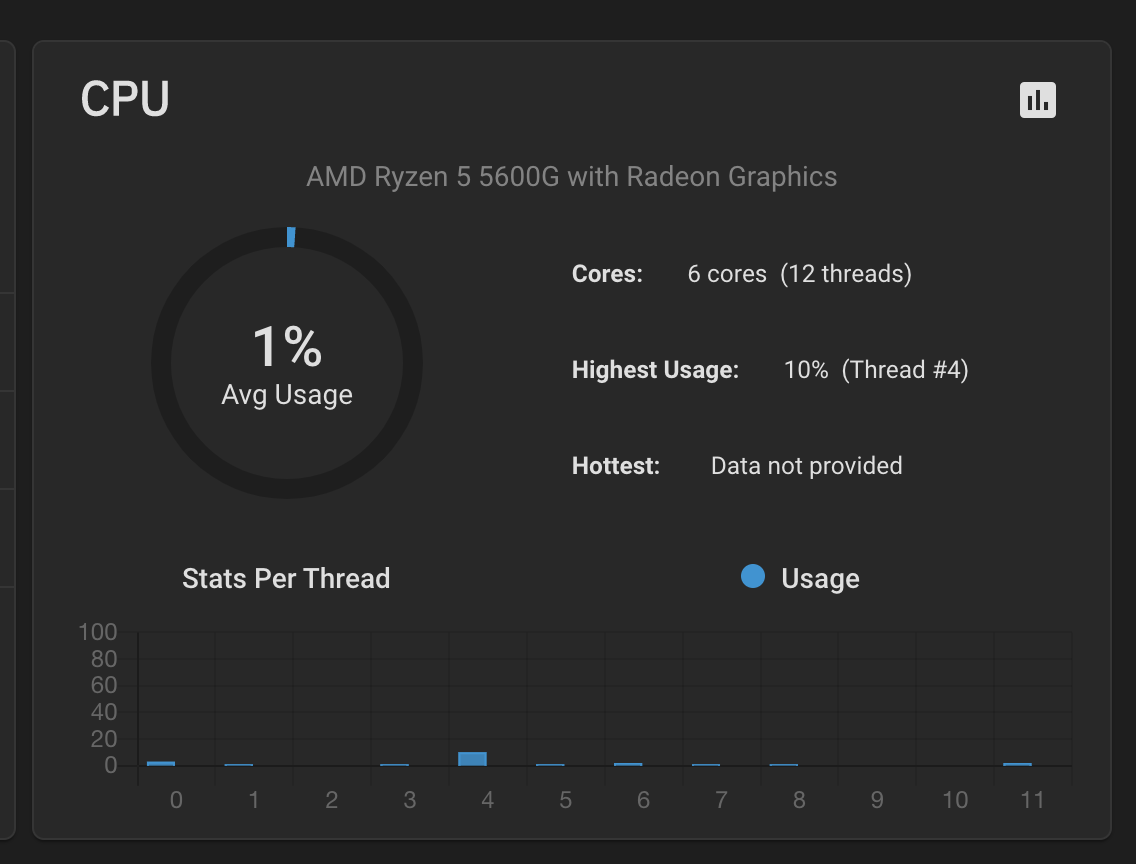Click the Highest Usage label
Screen dimensions: 1136x864
click(655, 370)
